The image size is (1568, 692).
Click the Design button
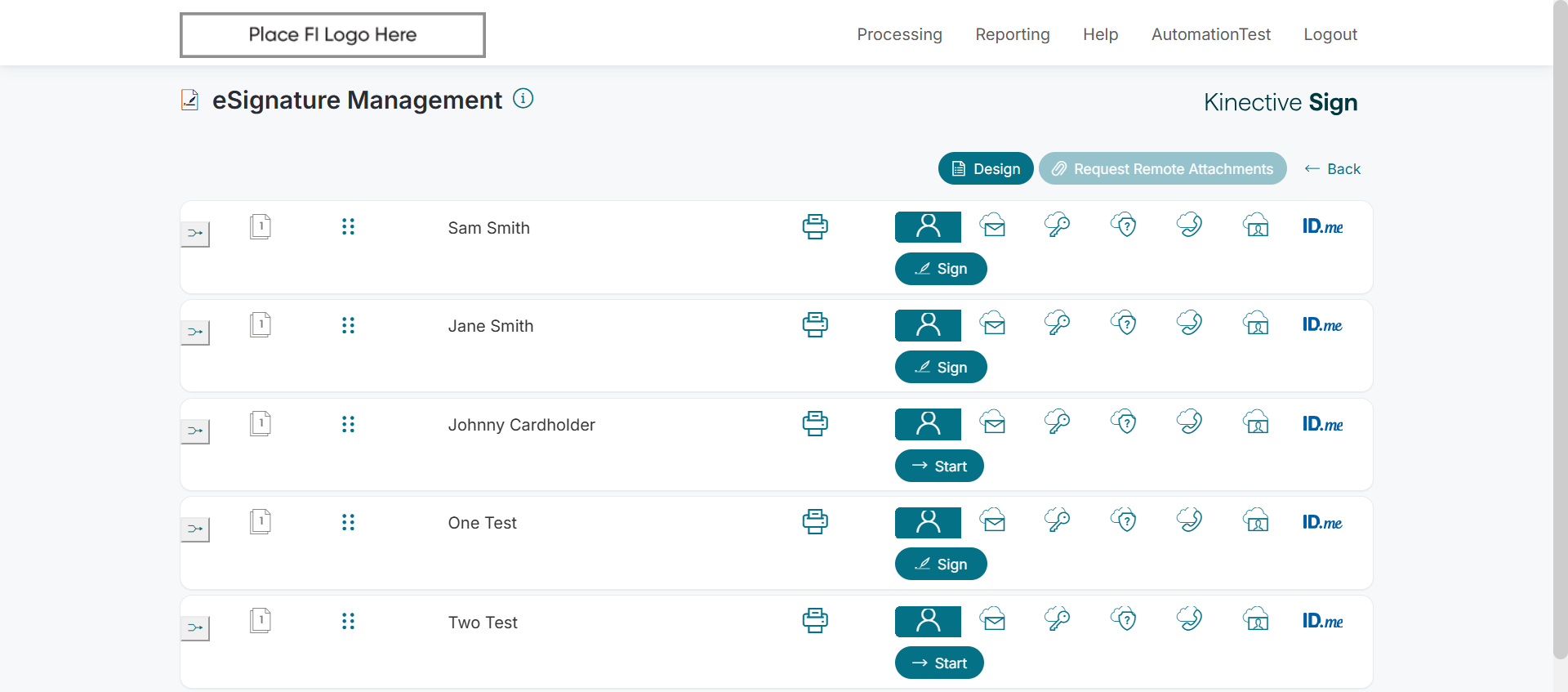click(x=986, y=168)
